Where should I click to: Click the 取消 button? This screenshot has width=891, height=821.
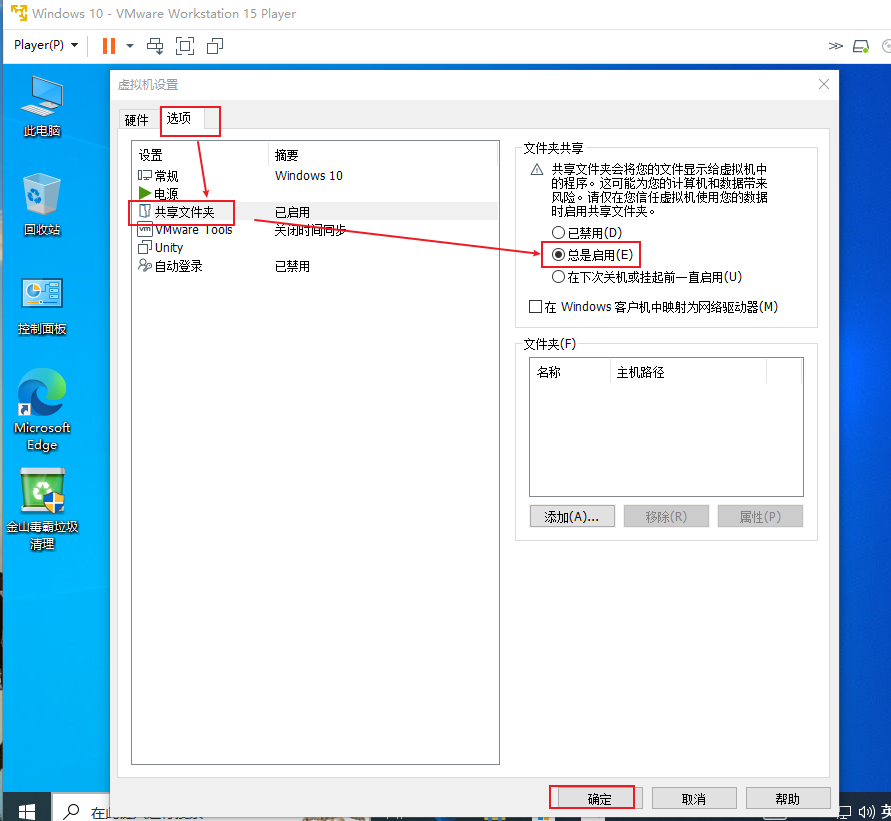[694, 799]
